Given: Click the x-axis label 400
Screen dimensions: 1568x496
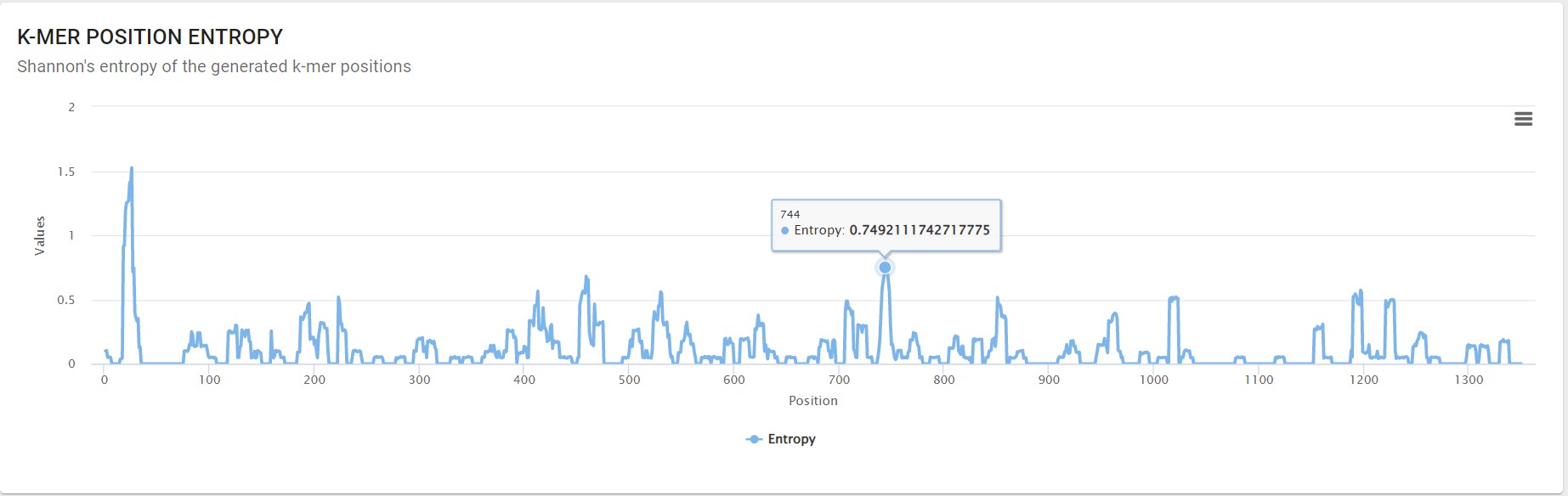Looking at the screenshot, I should (524, 380).
